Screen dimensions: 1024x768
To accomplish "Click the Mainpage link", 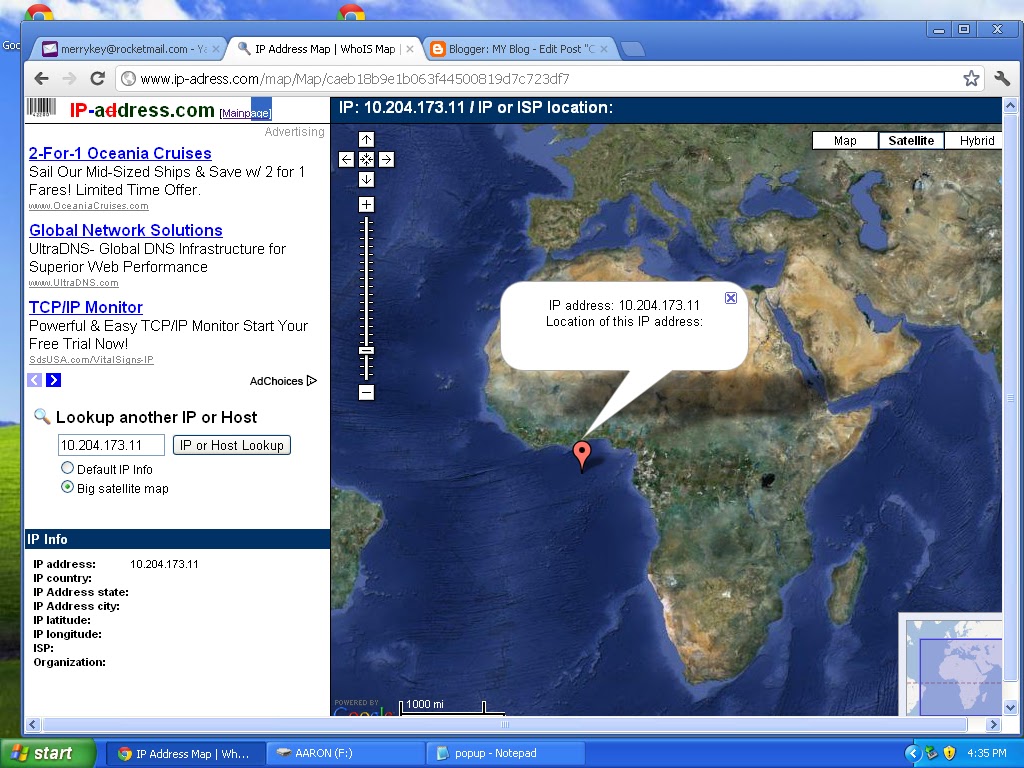I will (246, 113).
